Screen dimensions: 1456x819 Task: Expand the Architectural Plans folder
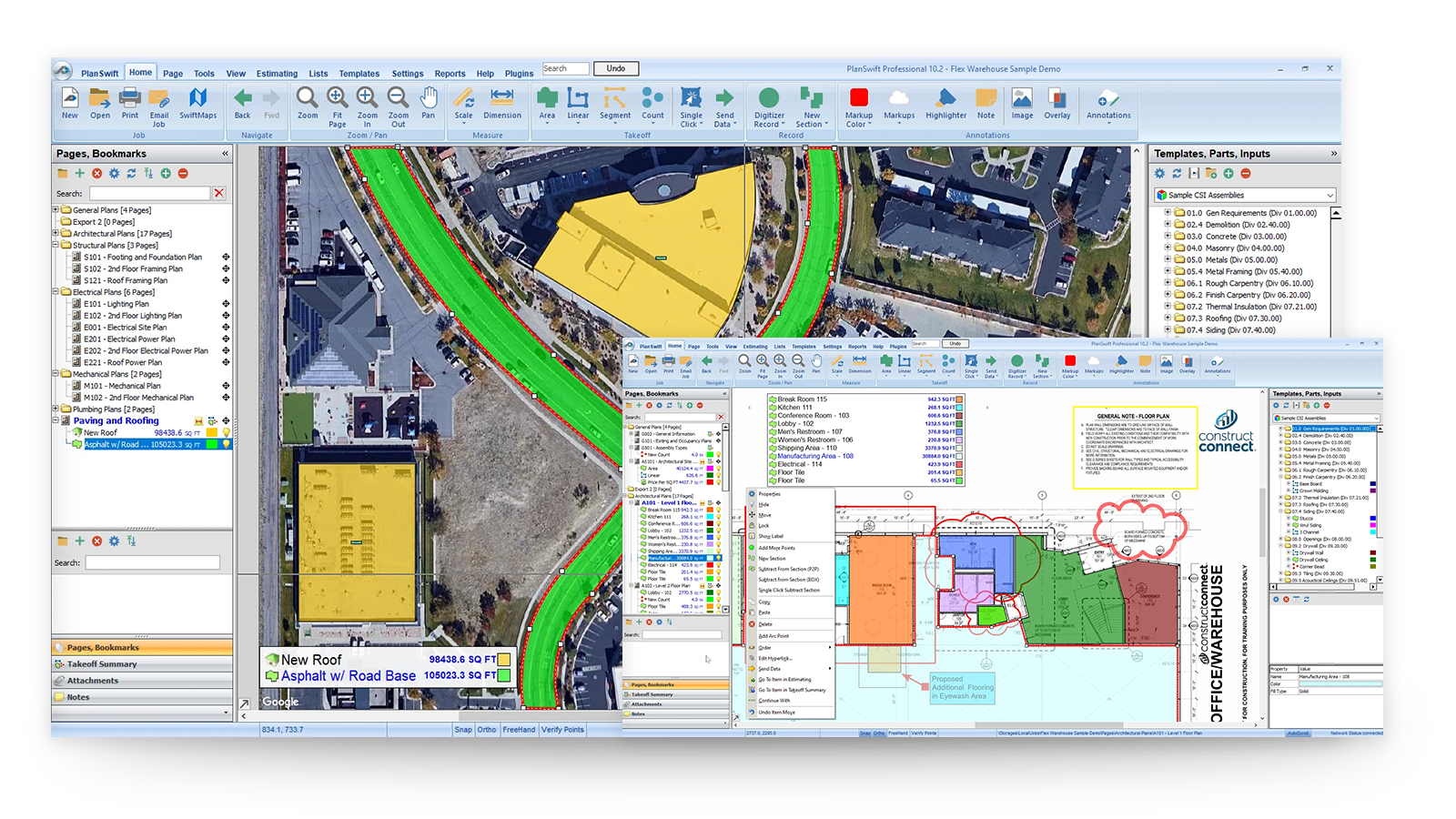pyautogui.click(x=56, y=234)
